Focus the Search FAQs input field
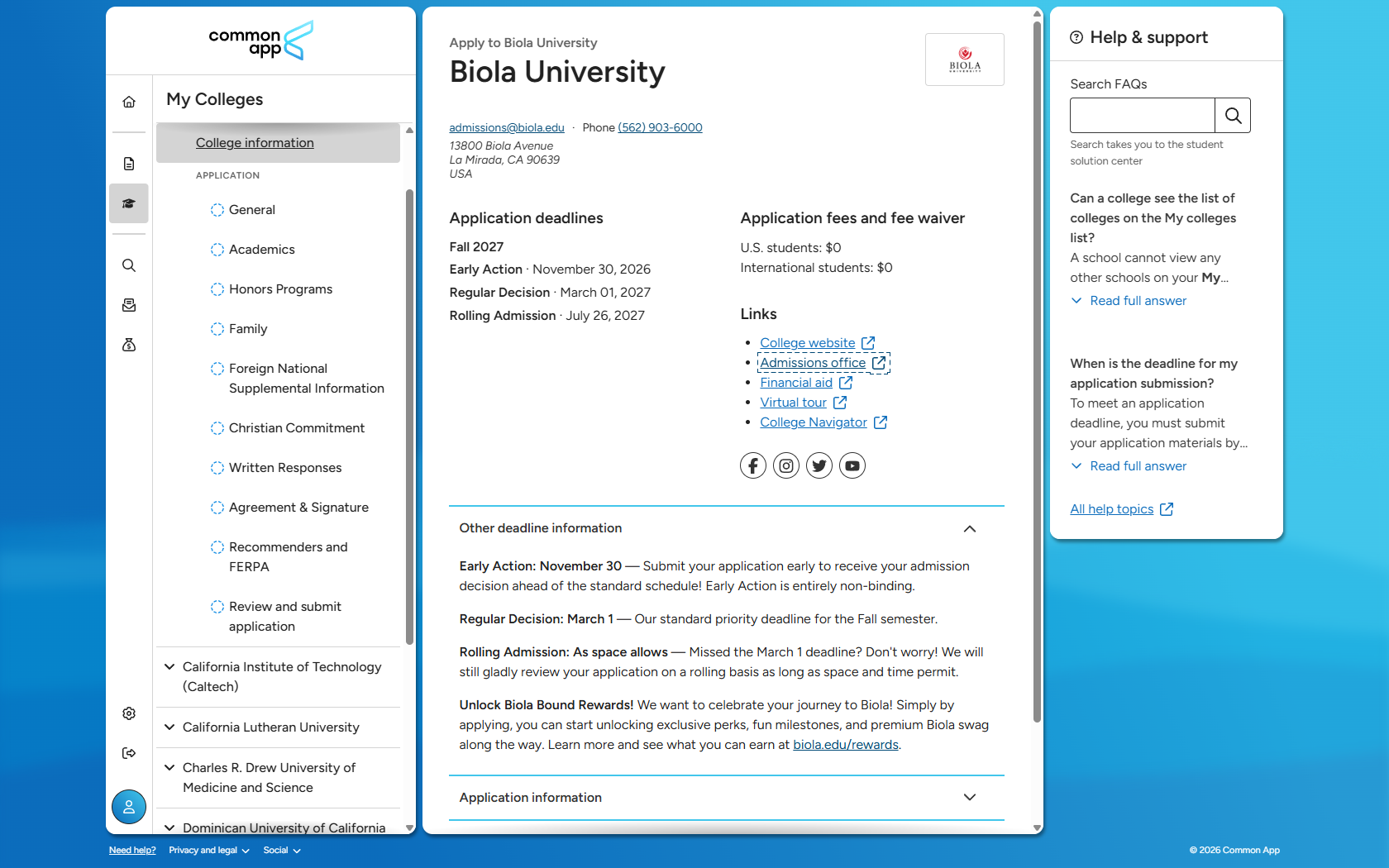This screenshot has width=1389, height=868. click(1142, 116)
